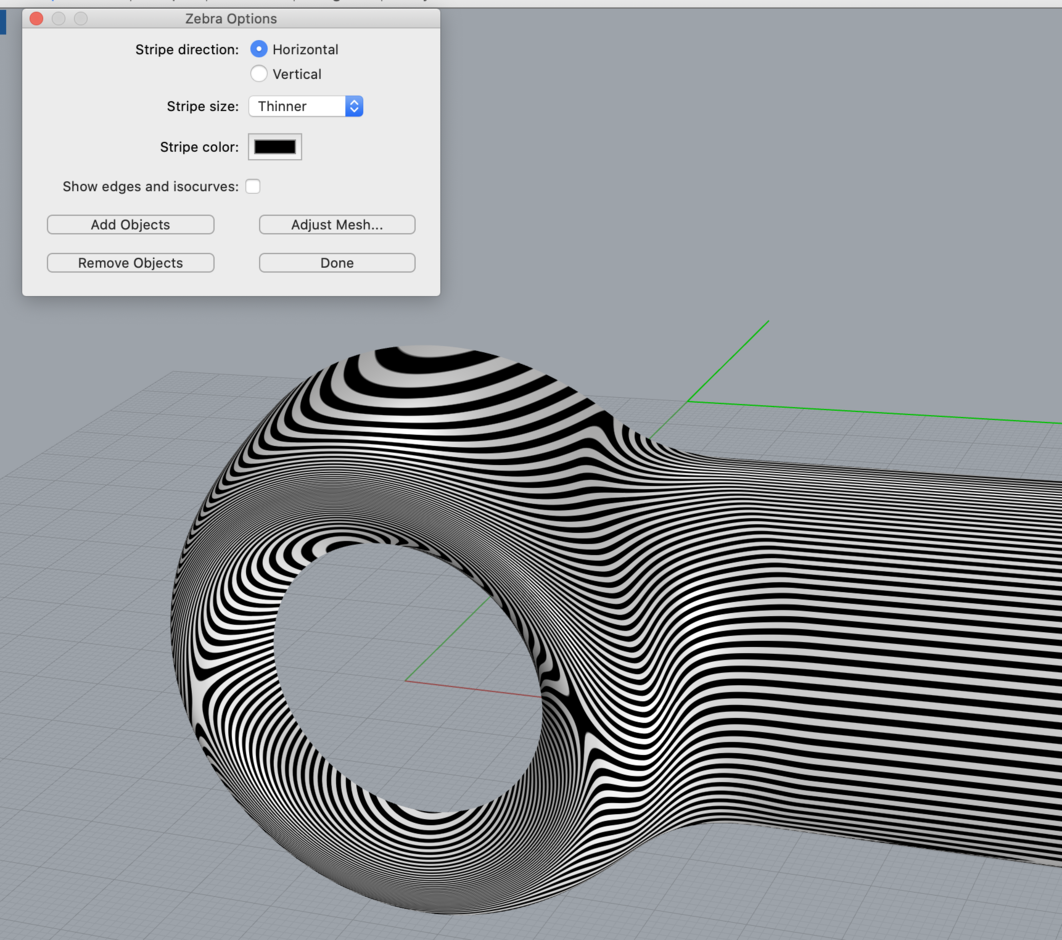The width and height of the screenshot is (1062, 940).
Task: Finish zebra analysis with Done
Action: click(x=336, y=262)
